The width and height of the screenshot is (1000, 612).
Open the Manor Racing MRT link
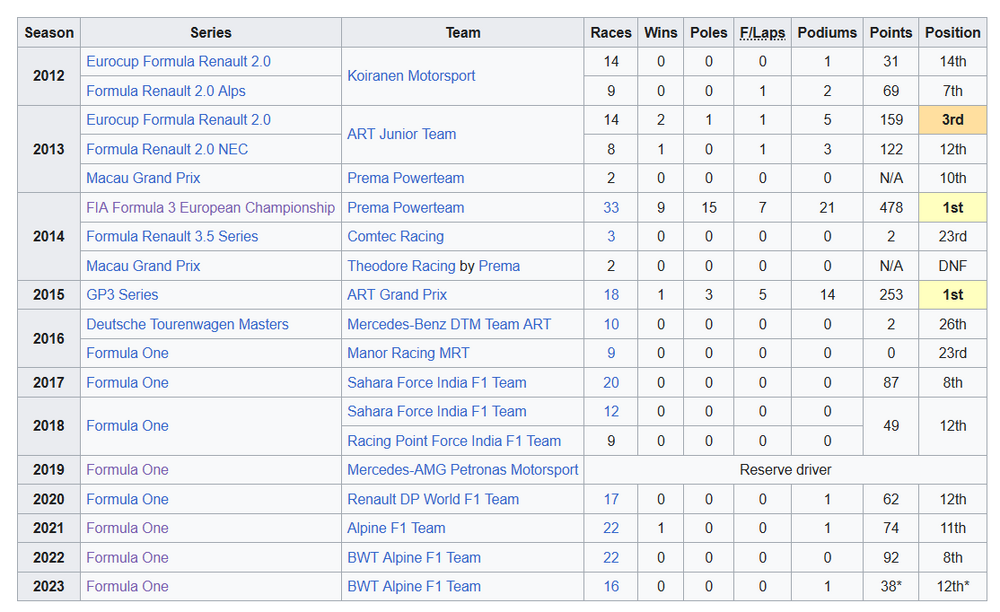pyautogui.click(x=408, y=353)
